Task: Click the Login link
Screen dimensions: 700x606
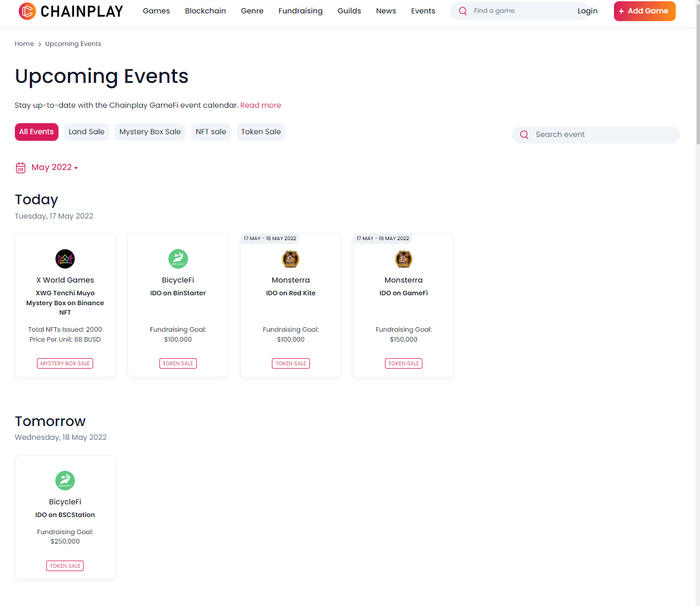Action: (x=588, y=11)
